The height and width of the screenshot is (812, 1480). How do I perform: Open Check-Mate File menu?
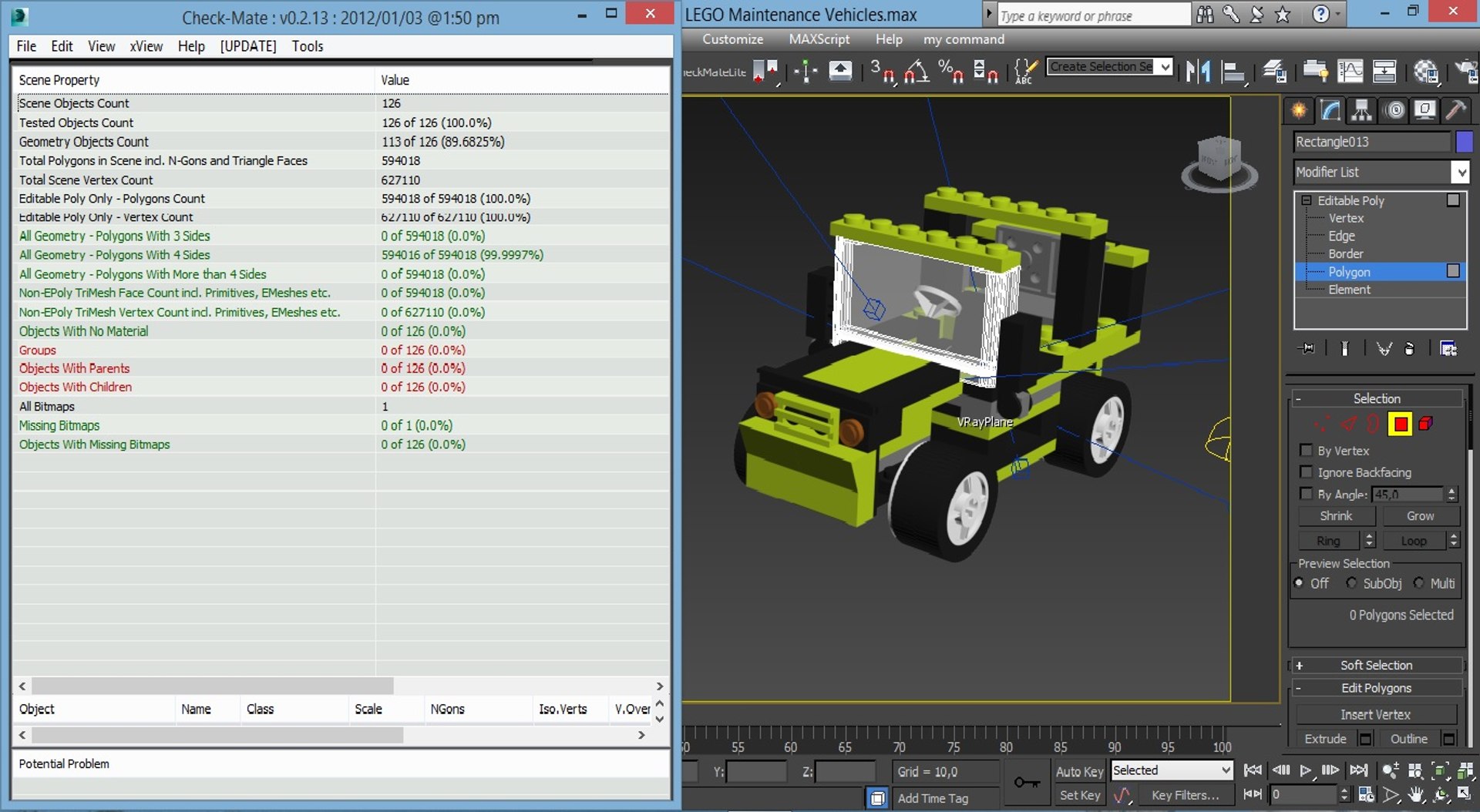(26, 46)
